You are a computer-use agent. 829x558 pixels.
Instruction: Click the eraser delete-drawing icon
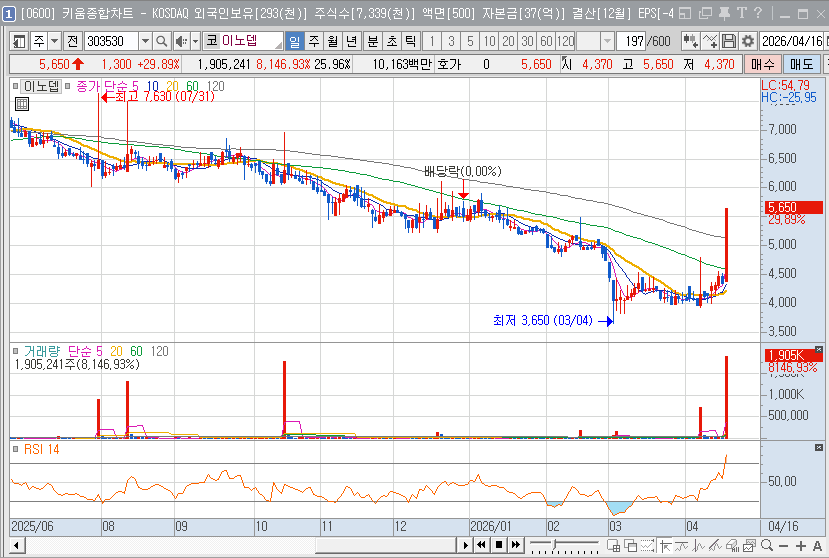[733, 545]
